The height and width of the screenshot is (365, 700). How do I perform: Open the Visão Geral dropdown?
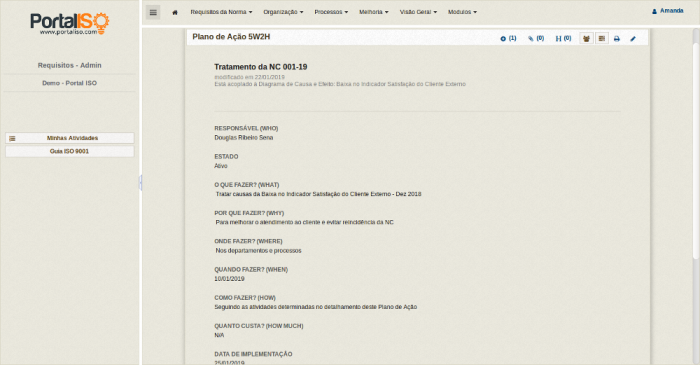click(x=418, y=12)
